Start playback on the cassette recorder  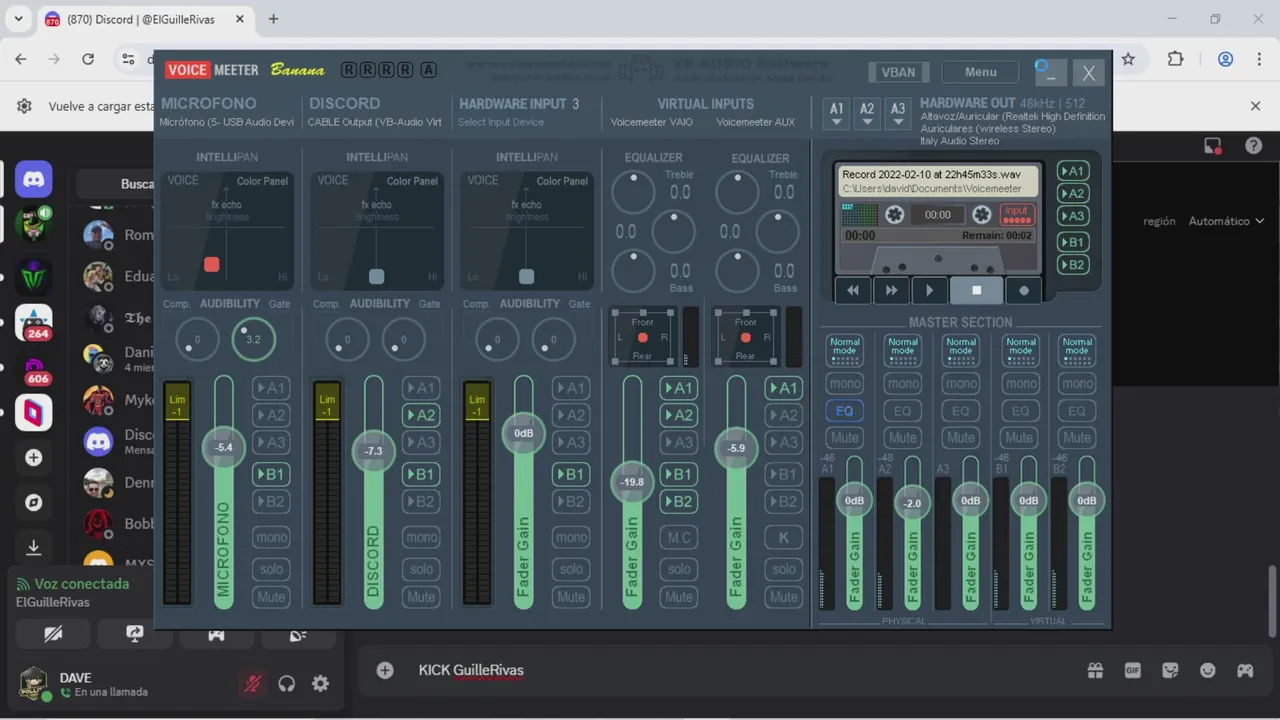(929, 290)
